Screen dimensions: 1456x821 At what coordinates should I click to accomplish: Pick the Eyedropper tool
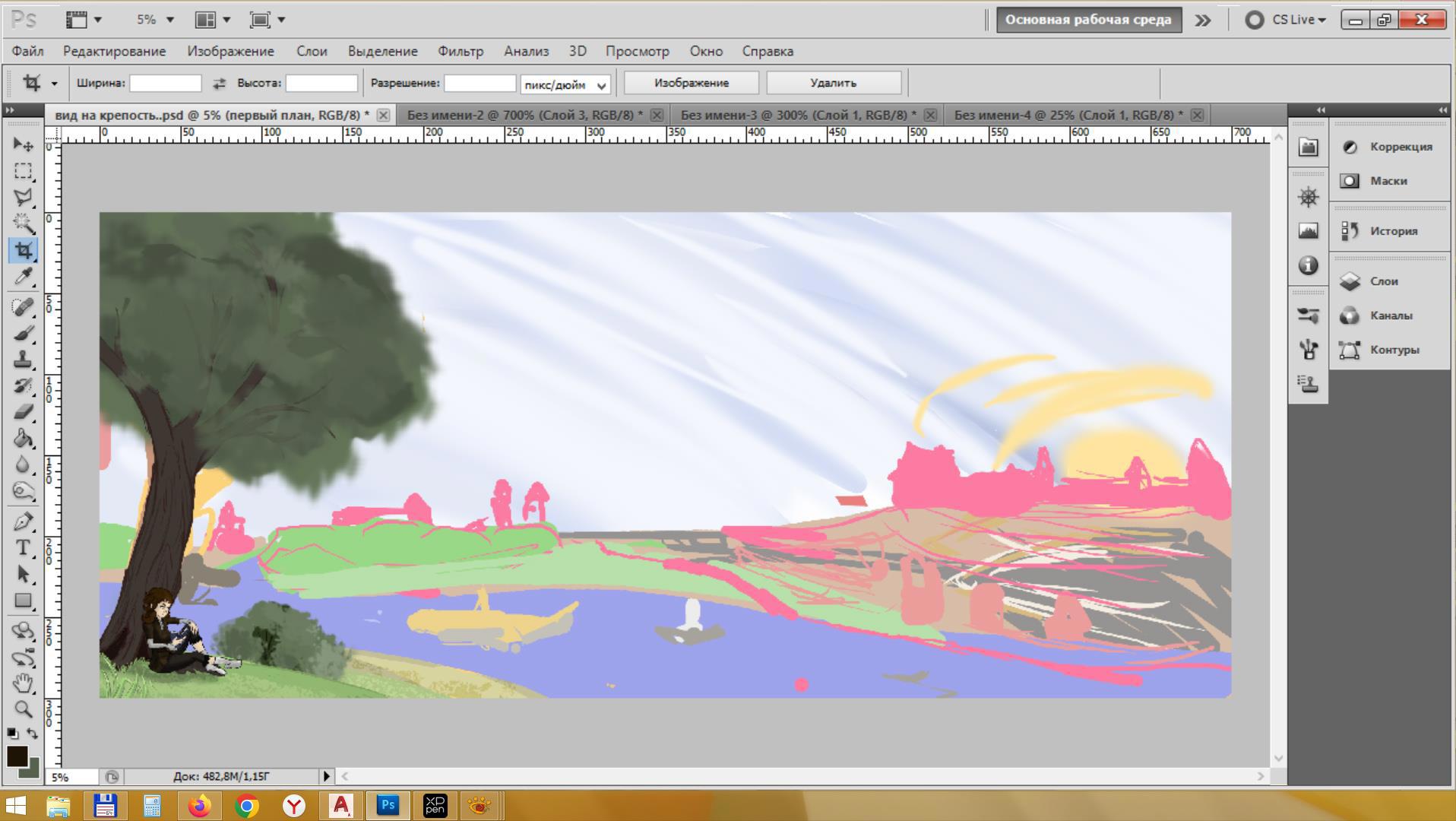coord(23,277)
